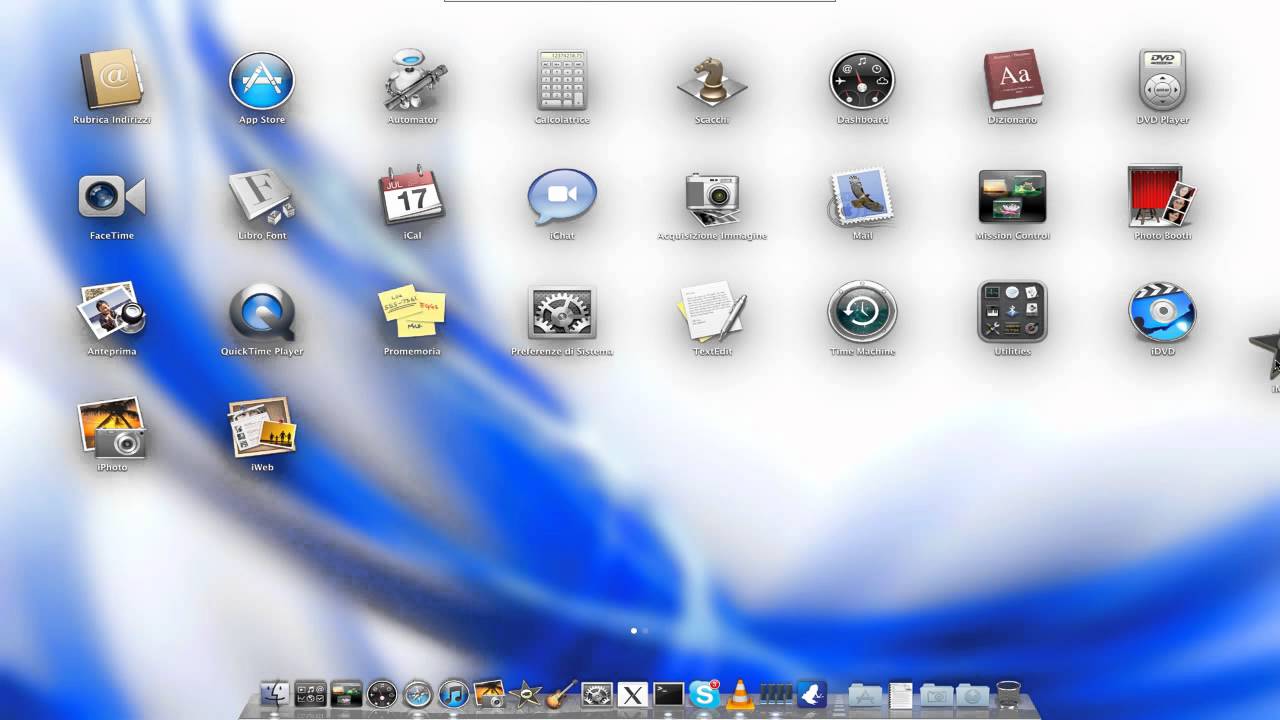Open Libro Font
Screen dimensions: 1280x720
262,197
